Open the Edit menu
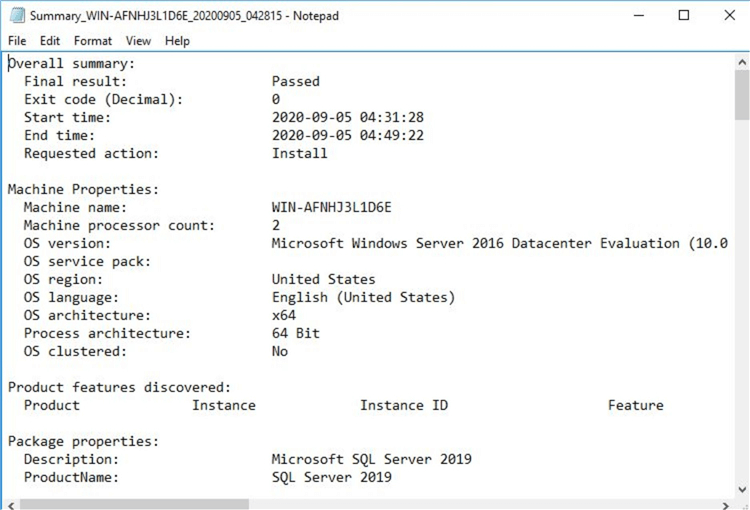 [x=50, y=41]
